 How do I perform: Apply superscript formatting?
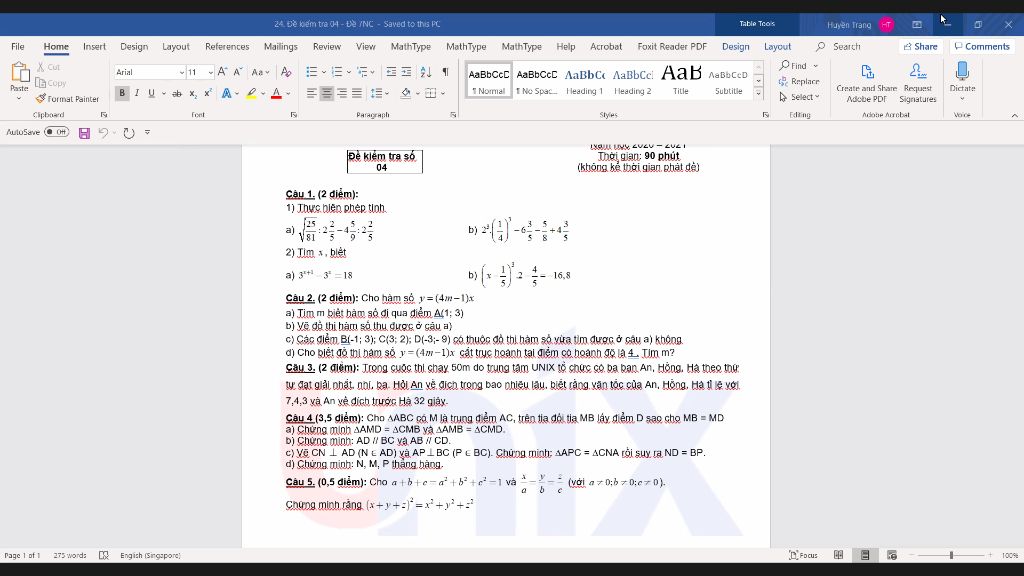[208, 93]
